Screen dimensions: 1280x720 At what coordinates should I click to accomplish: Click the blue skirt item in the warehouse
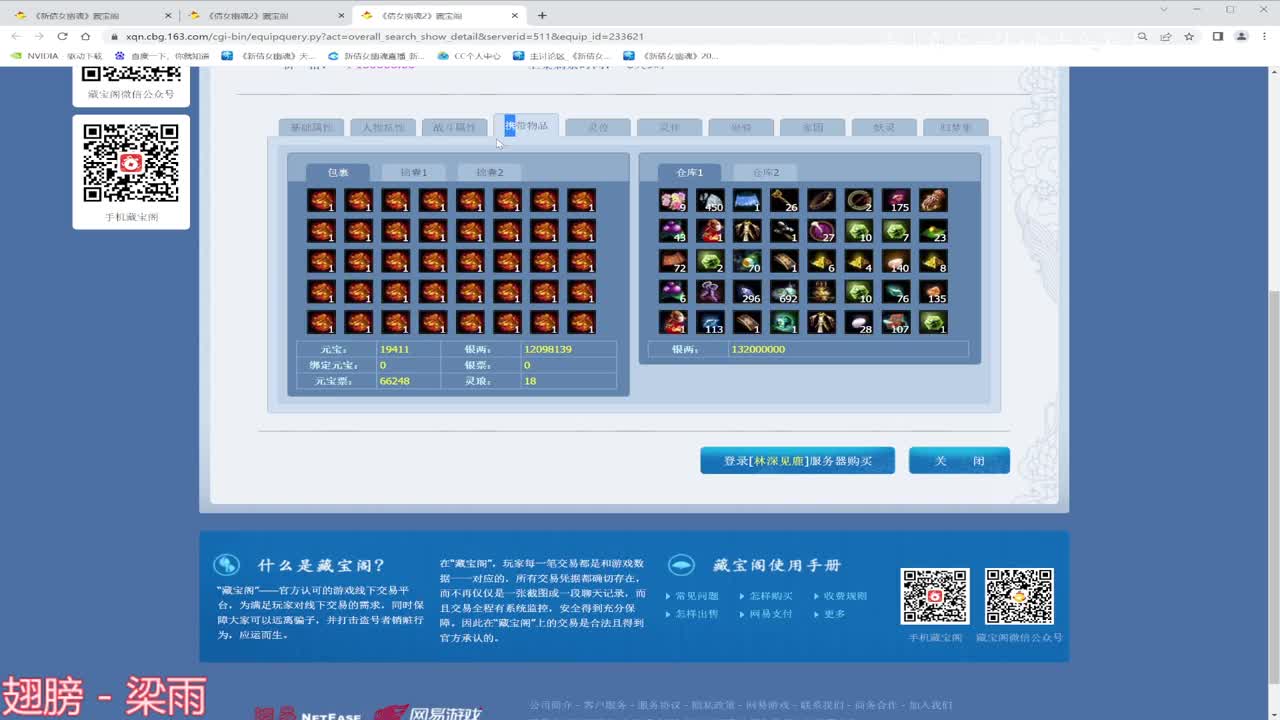click(x=746, y=199)
